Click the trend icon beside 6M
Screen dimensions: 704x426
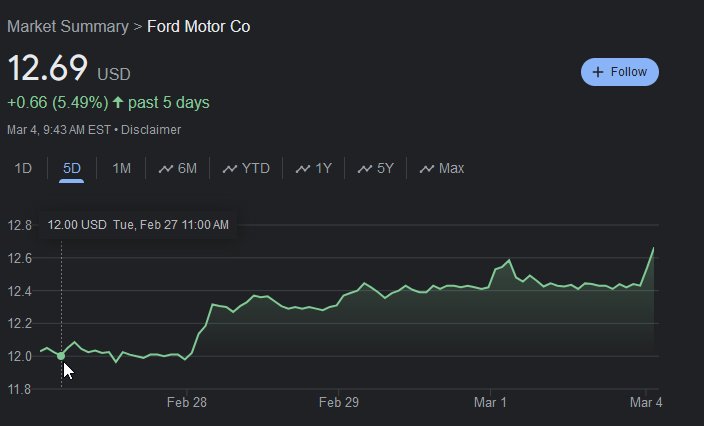[166, 169]
